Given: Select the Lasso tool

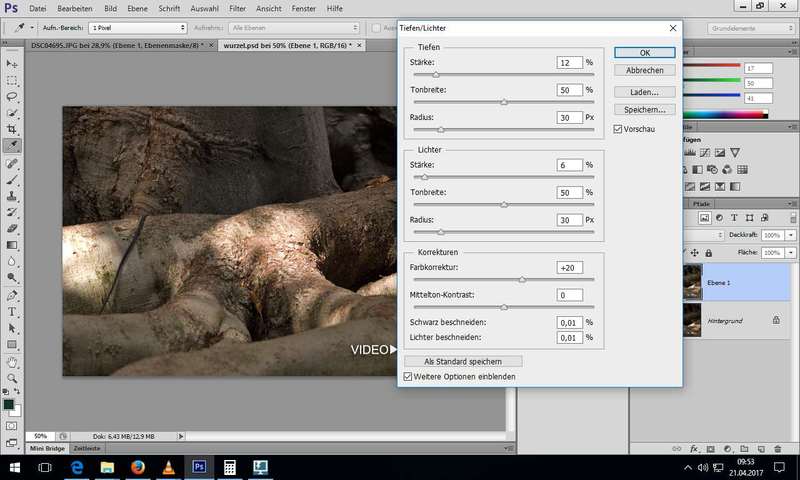Looking at the screenshot, I should 12,97.
